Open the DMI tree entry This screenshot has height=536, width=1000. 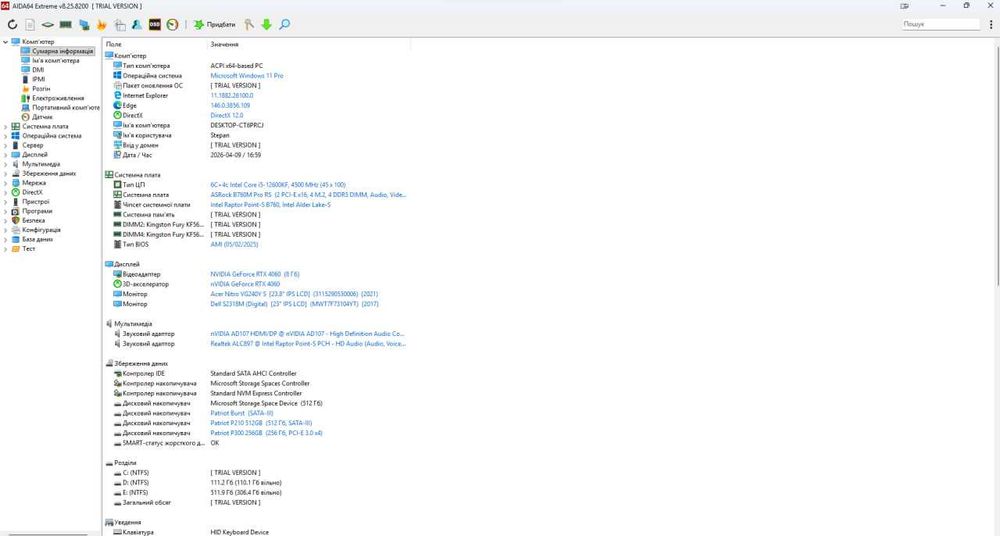[x=38, y=70]
